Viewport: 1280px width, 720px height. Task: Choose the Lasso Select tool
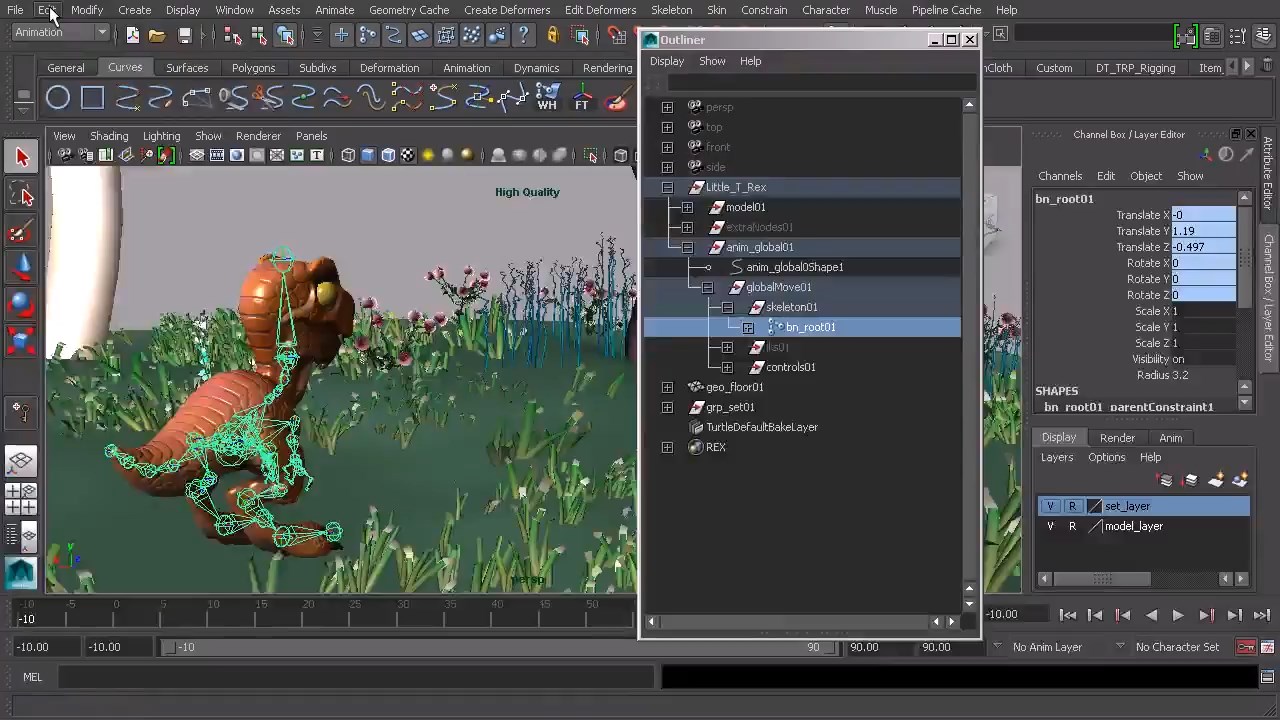tap(22, 195)
